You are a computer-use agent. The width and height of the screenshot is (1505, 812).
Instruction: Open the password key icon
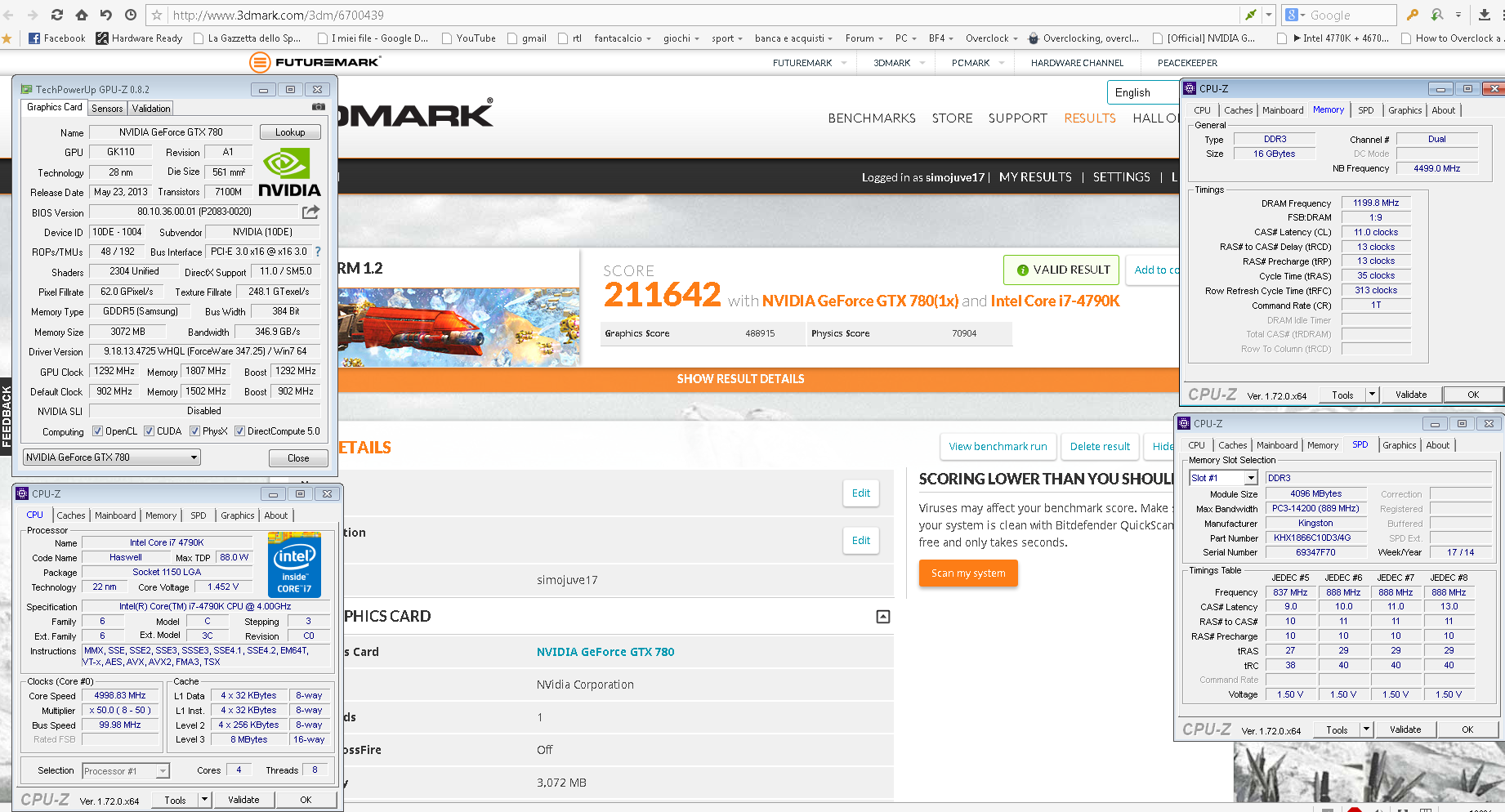(x=1413, y=15)
